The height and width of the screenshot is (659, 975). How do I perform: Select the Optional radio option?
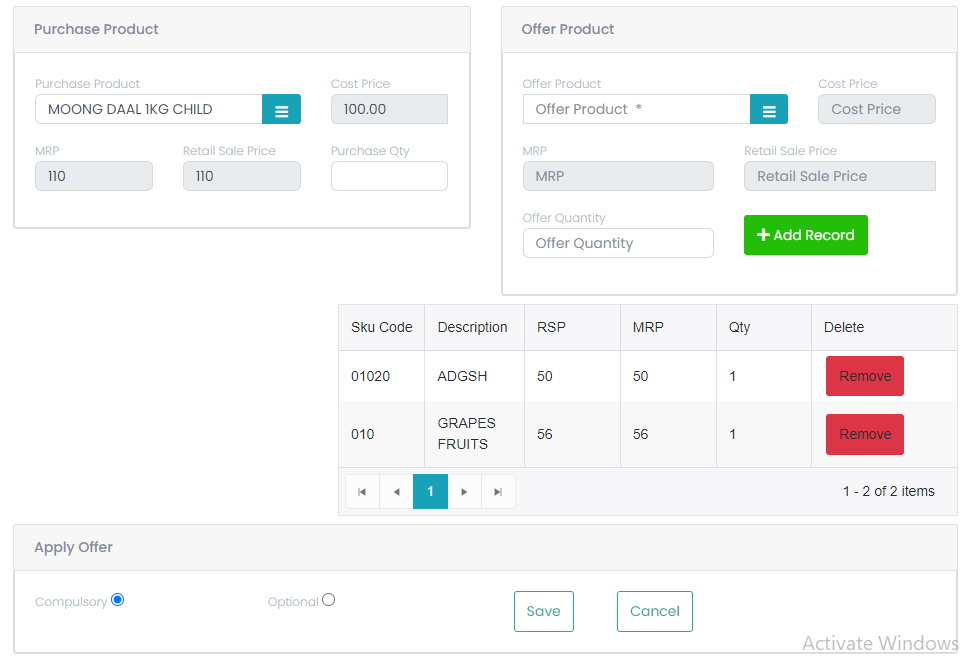point(328,600)
